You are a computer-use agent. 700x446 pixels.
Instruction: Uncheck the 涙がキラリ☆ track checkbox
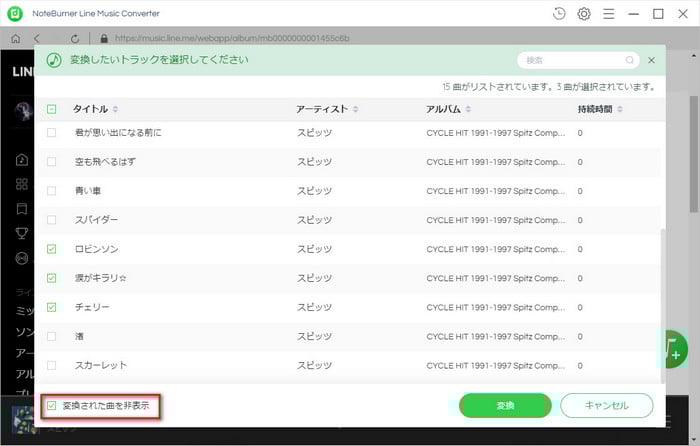tap(51, 278)
